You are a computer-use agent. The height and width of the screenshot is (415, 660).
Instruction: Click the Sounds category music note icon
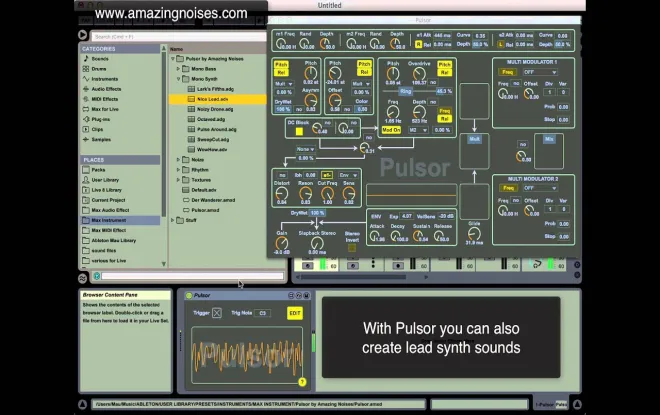point(86,59)
